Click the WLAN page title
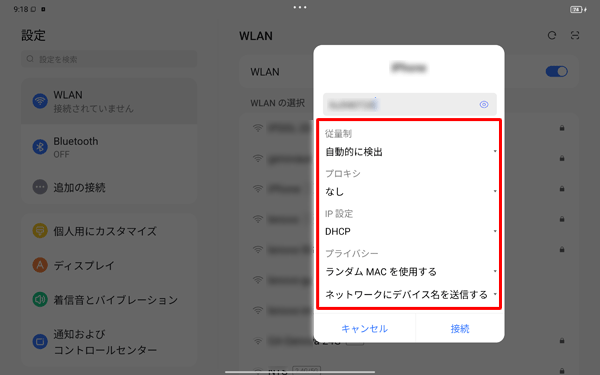The image size is (600, 375). pos(256,36)
